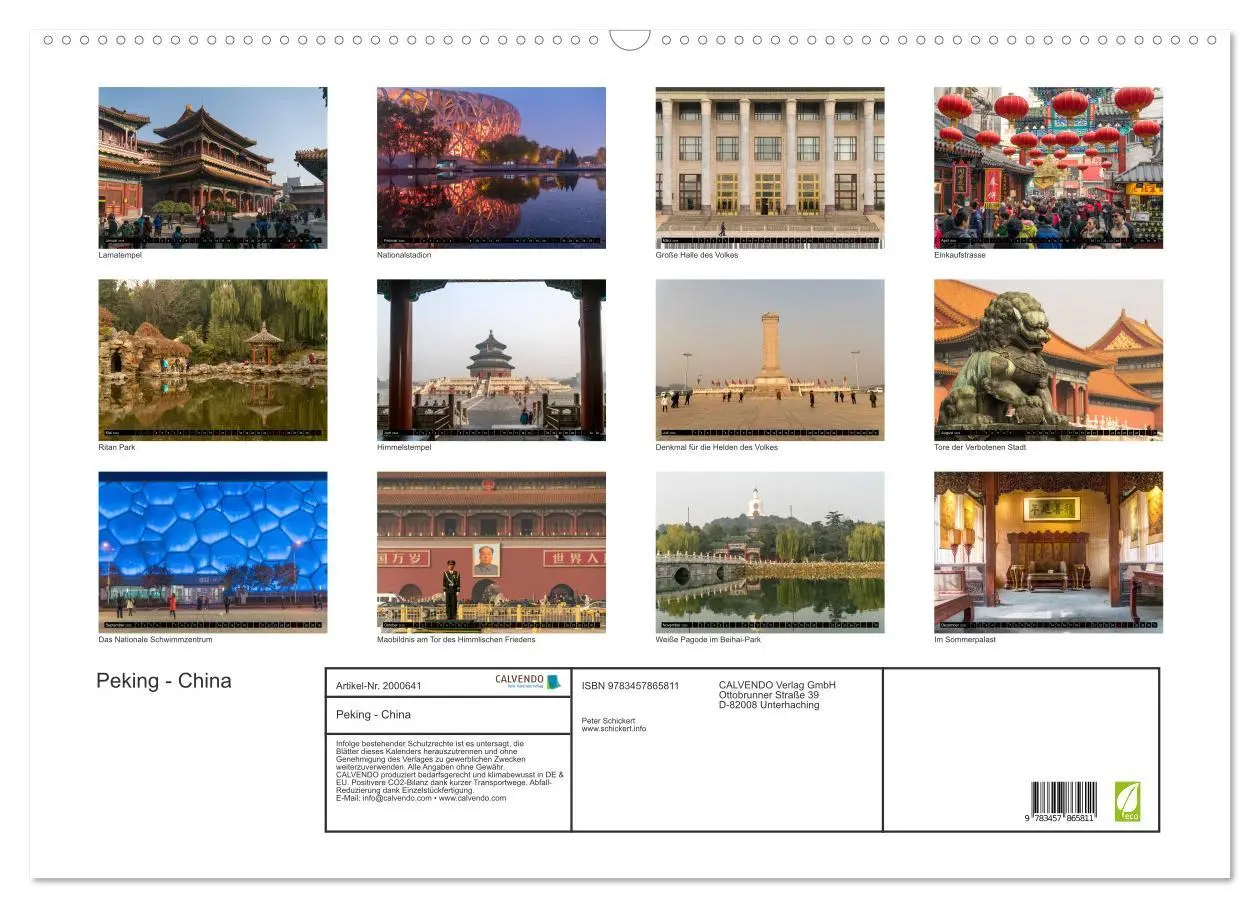Click the Ritan Park thumbnail
Screen dimensions: 1260x908
[x=211, y=358]
